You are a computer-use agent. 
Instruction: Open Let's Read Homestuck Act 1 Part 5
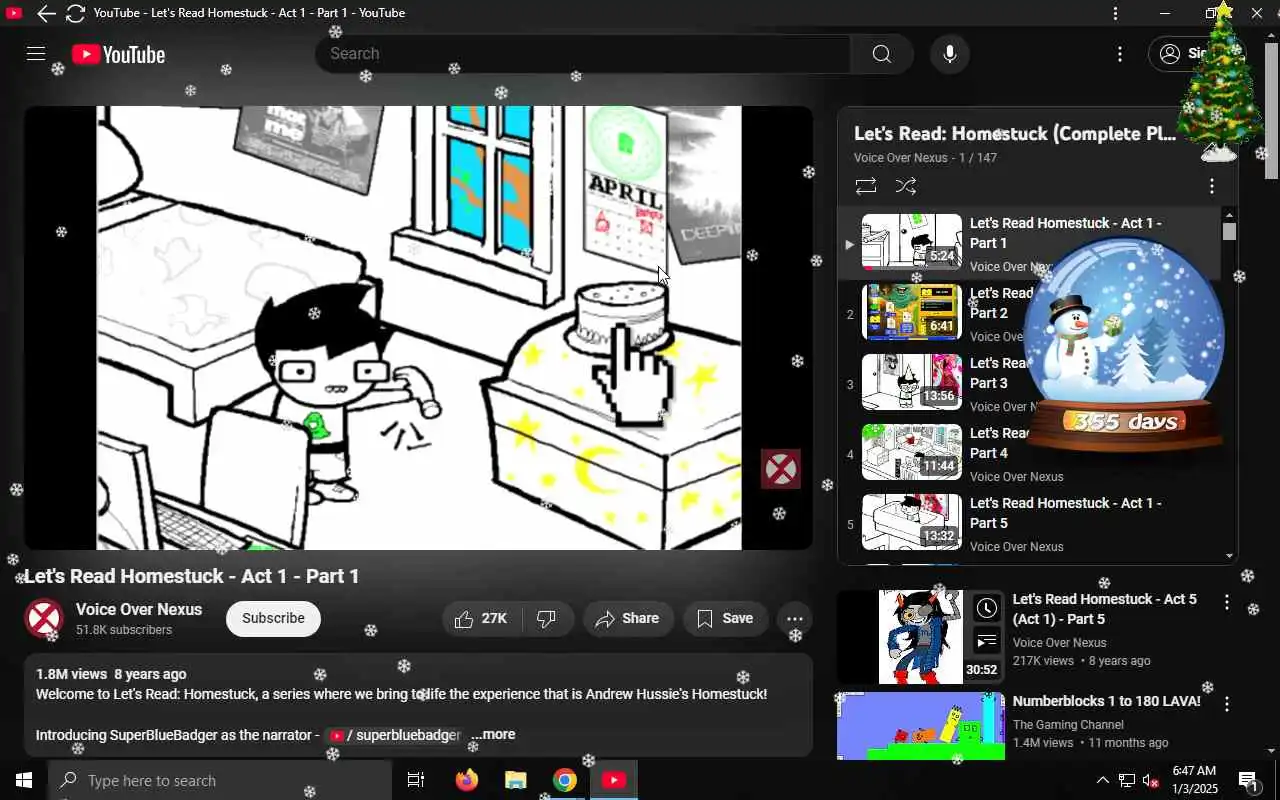click(x=1065, y=513)
